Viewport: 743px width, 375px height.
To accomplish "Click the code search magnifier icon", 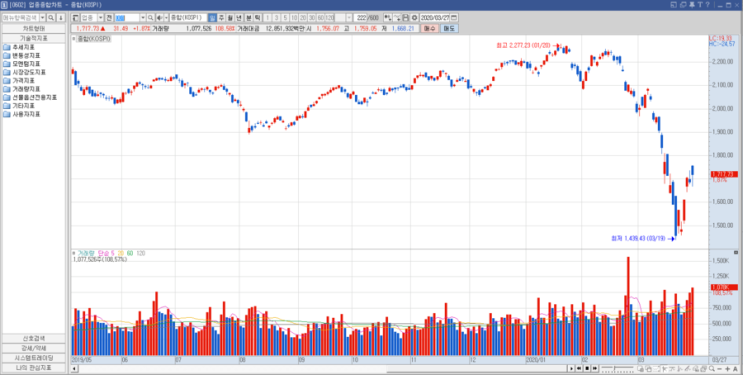I will [x=151, y=18].
